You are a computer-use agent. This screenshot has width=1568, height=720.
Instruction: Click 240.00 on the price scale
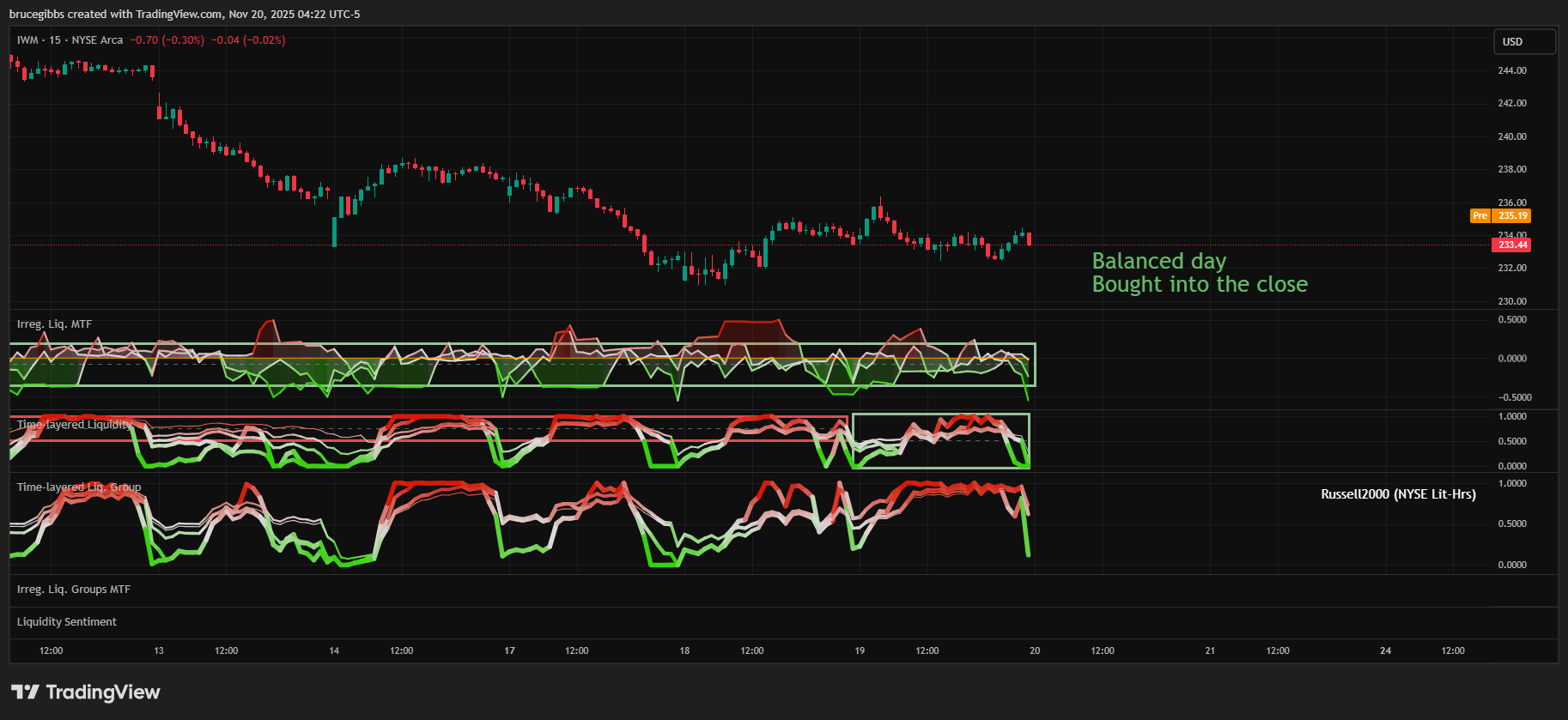point(1511,136)
